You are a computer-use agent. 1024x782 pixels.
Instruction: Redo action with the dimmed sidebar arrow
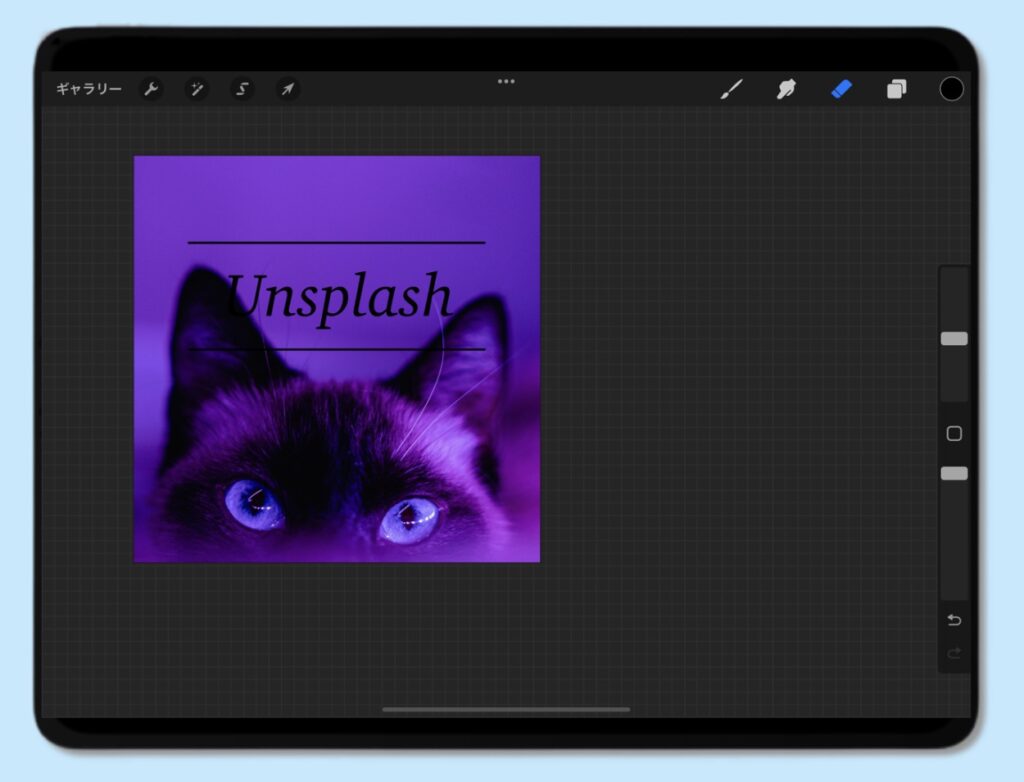point(954,653)
